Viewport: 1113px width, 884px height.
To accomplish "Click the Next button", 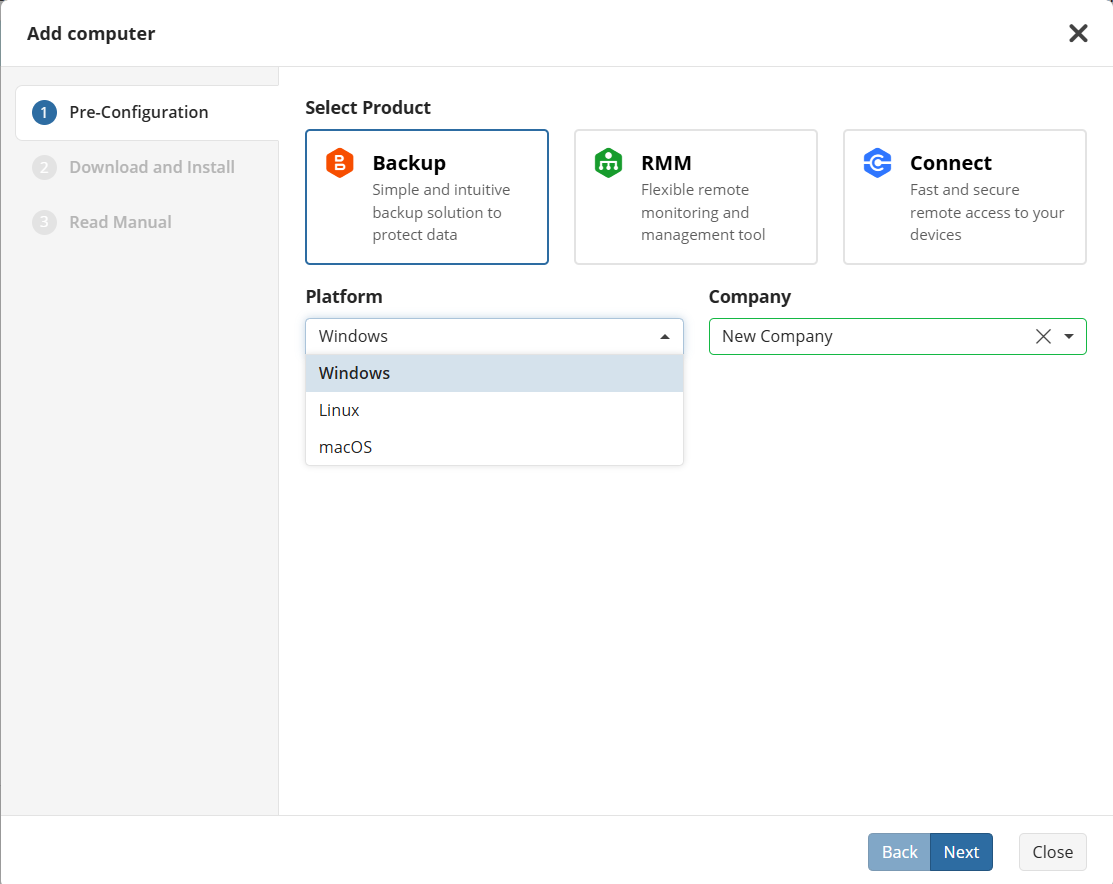I will pyautogui.click(x=961, y=851).
